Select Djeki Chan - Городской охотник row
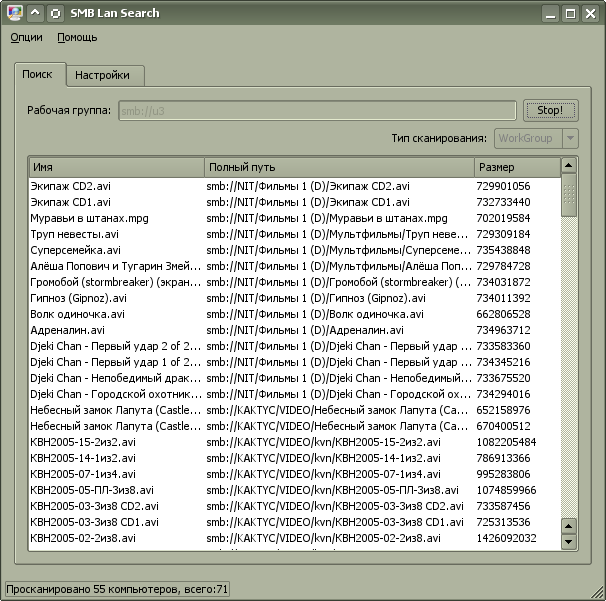This screenshot has width=606, height=601. pos(294,394)
